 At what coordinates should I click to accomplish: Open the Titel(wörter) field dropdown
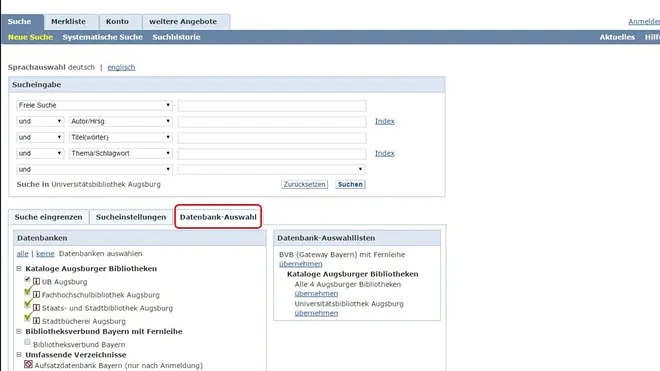(121, 137)
